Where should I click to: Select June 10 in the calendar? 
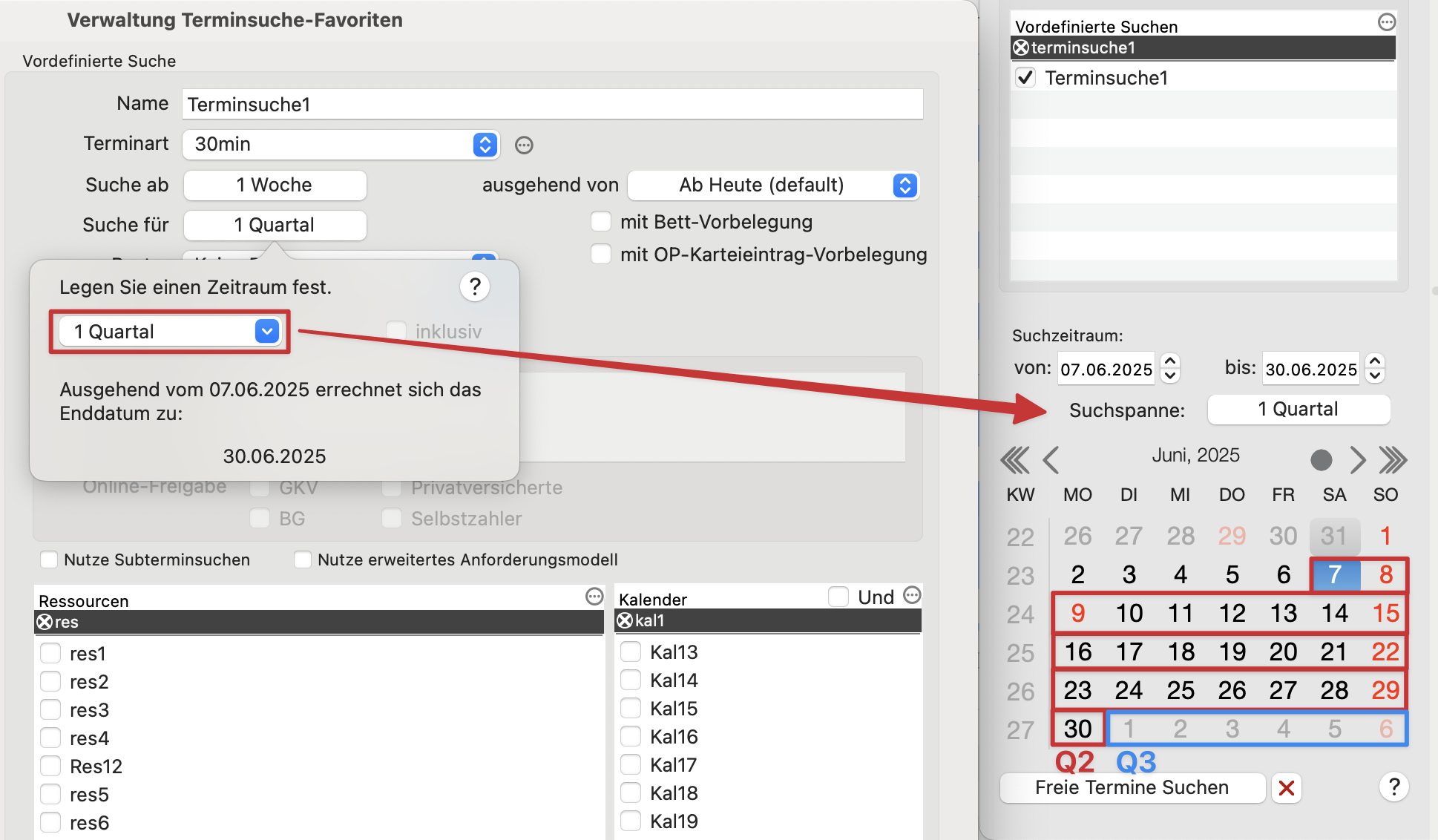(x=1129, y=613)
